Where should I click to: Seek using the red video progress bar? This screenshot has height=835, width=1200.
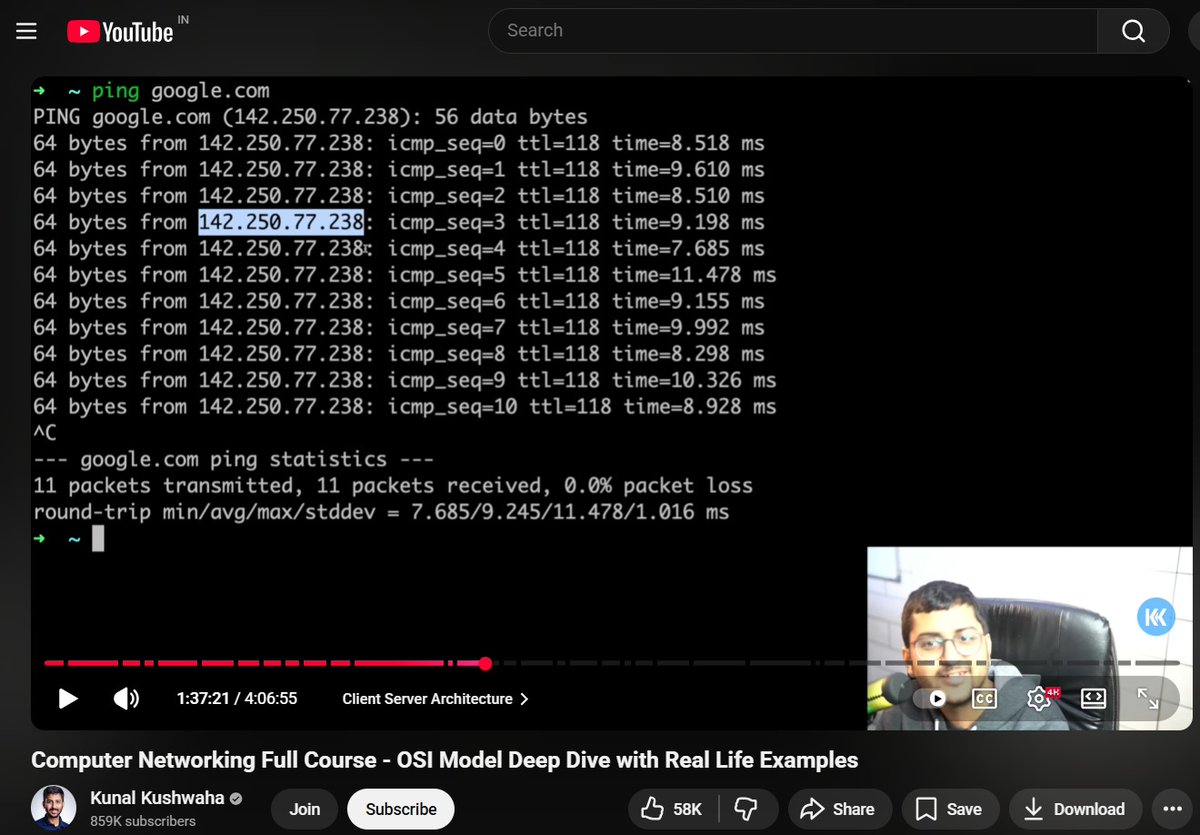click(x=300, y=663)
